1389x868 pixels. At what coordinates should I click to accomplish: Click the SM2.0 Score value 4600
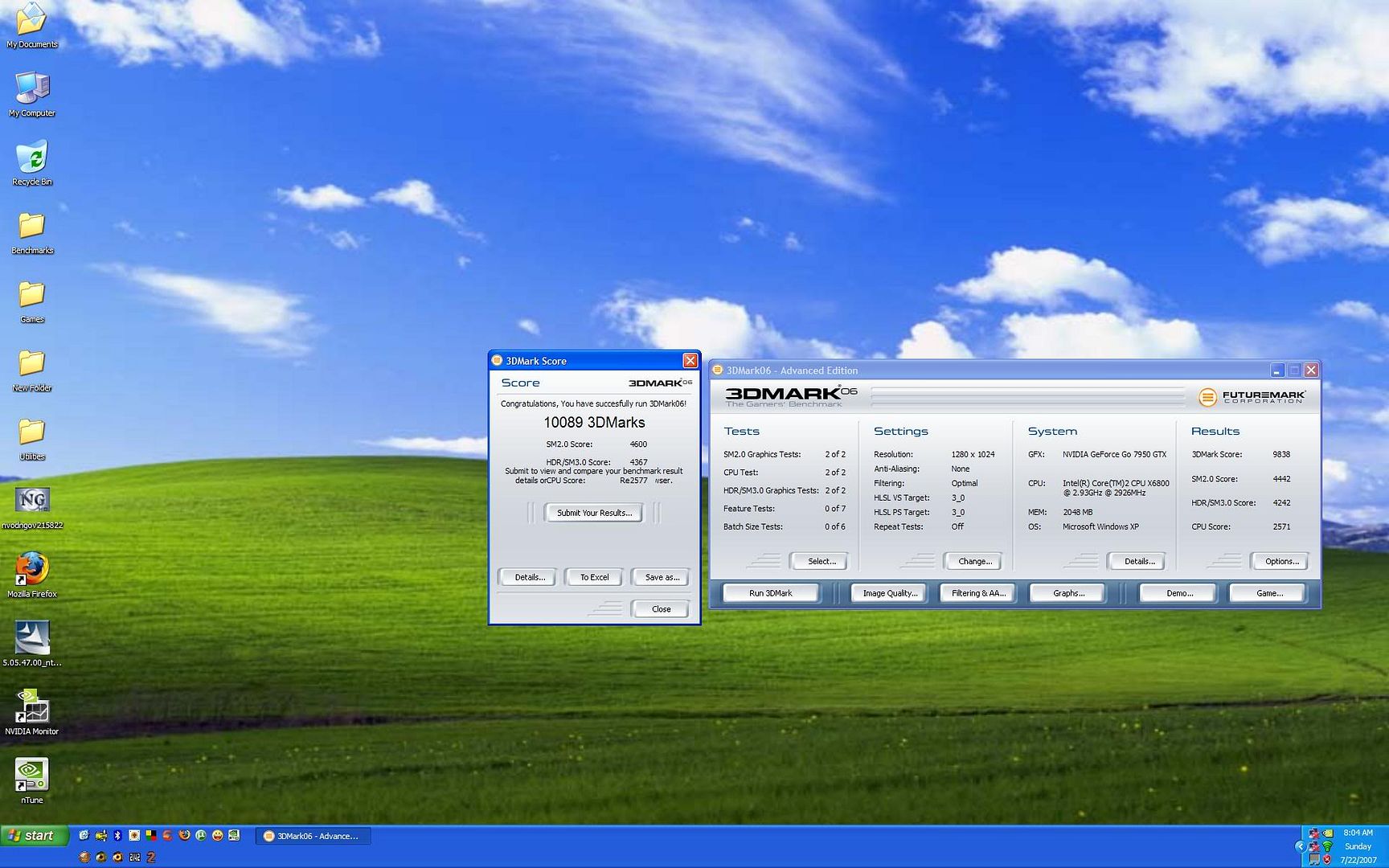[638, 444]
